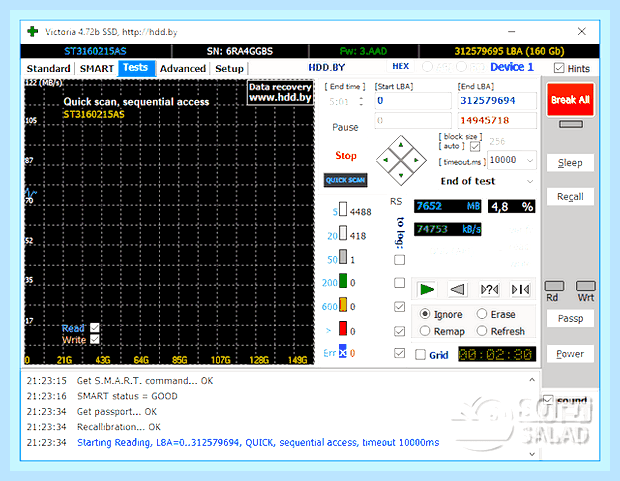Toggle the sound checkbox
This screenshot has width=620, height=481.
pos(548,400)
